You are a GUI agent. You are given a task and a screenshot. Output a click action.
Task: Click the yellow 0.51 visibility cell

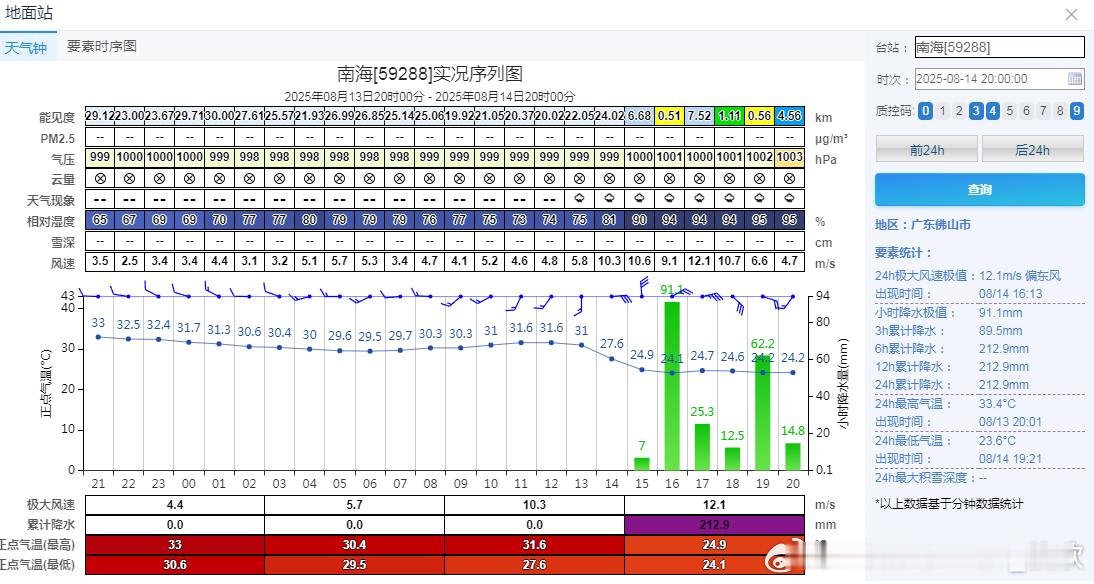pyautogui.click(x=669, y=116)
